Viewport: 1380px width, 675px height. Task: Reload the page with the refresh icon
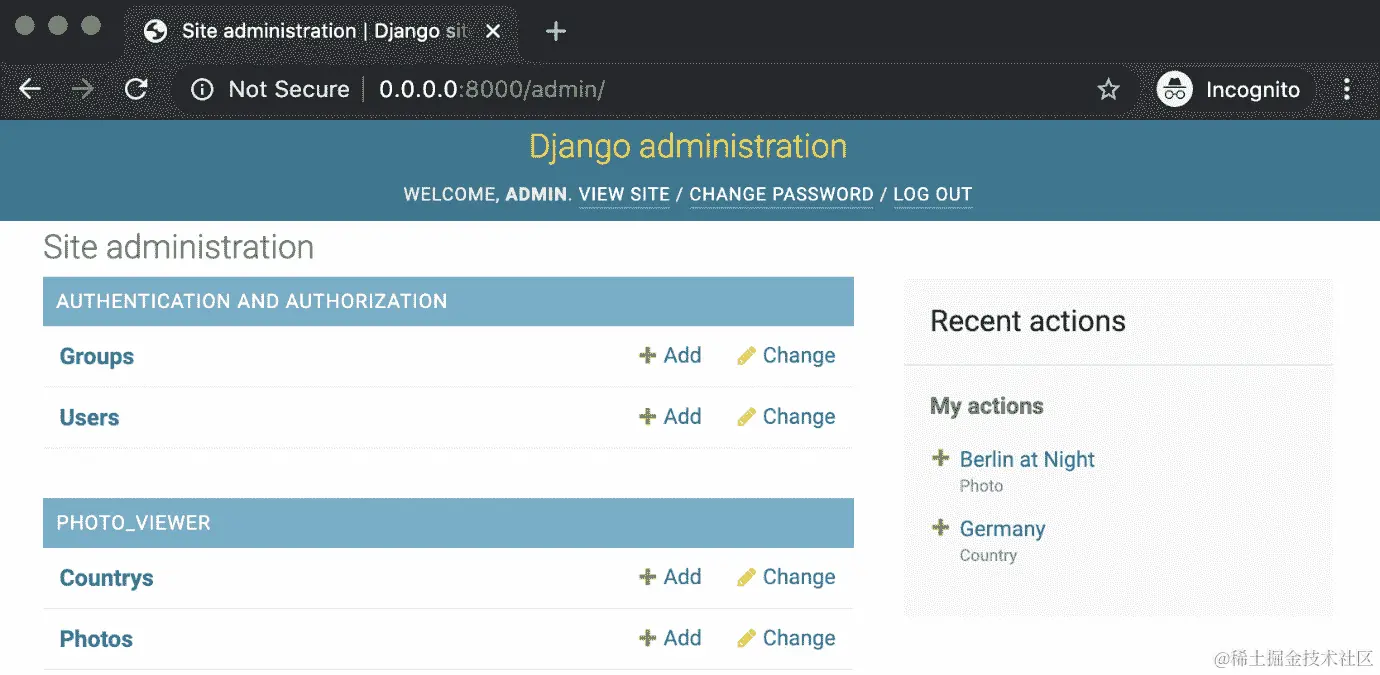point(136,89)
